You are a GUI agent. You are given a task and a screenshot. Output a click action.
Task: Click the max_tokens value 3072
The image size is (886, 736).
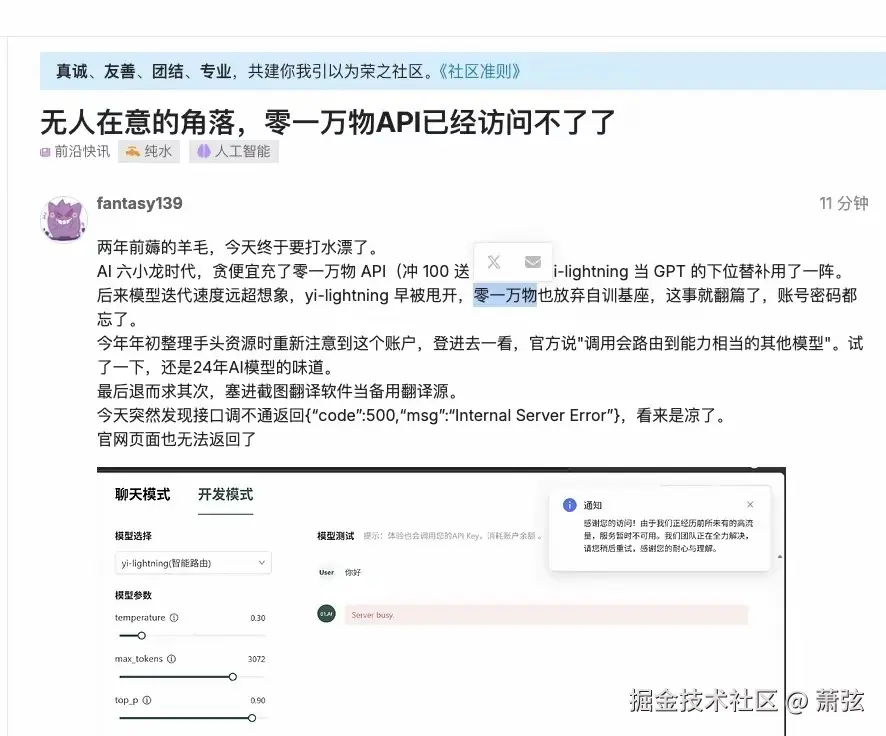(257, 659)
